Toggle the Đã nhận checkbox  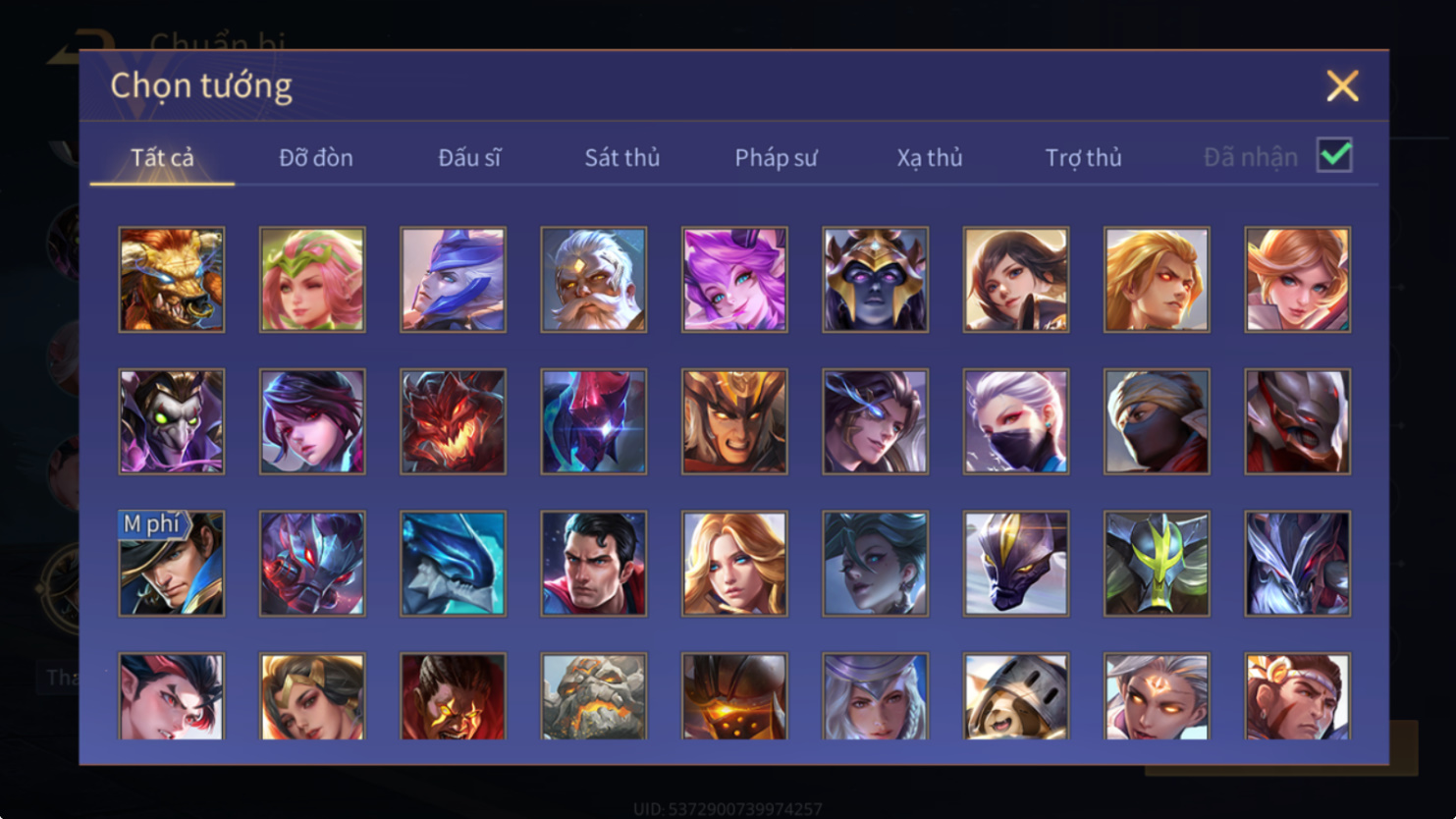(x=1334, y=155)
